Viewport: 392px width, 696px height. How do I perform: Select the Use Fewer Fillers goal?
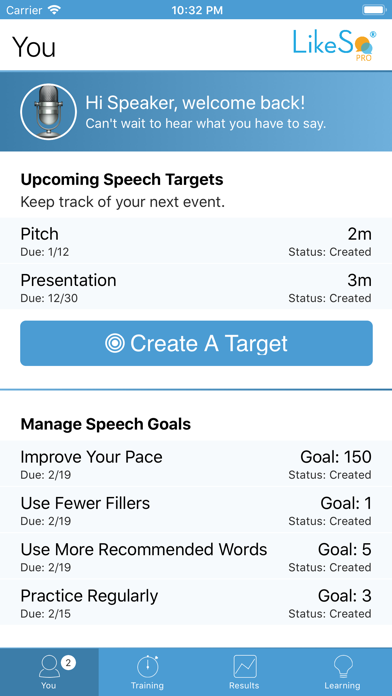196,510
